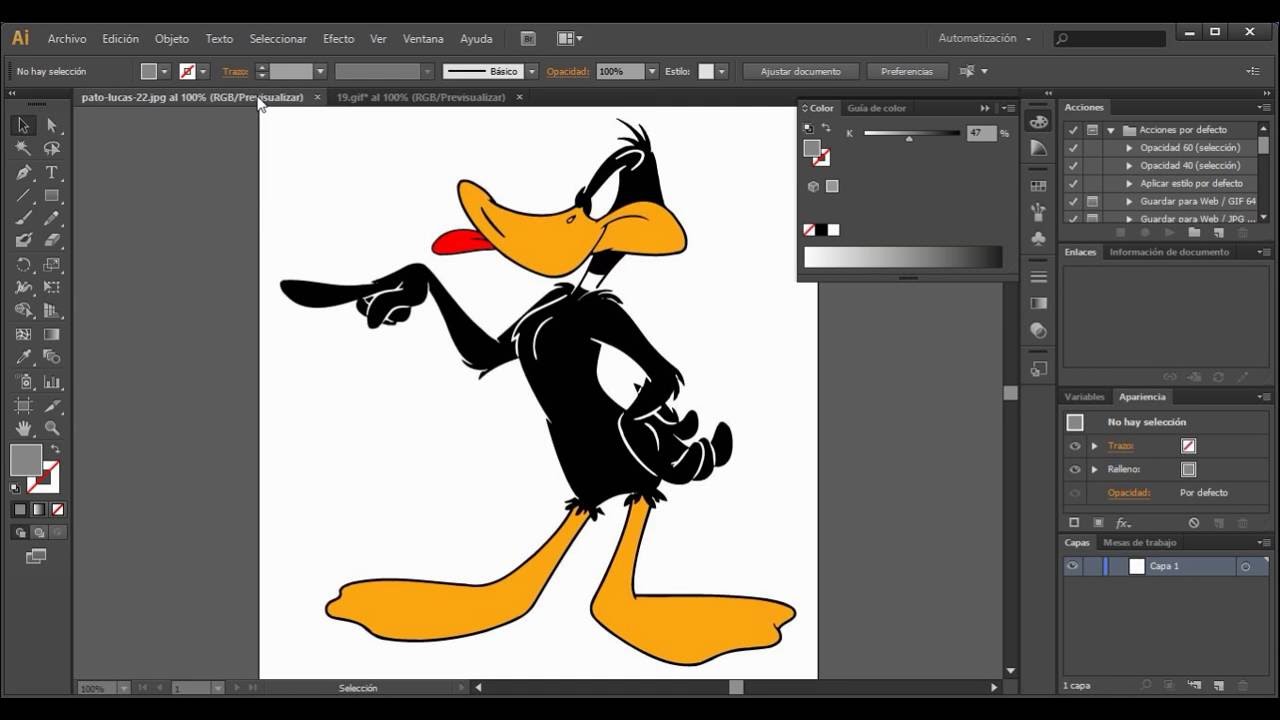Toggle checkmark for Acciones por defecto
The width and height of the screenshot is (1280, 720).
1073,130
